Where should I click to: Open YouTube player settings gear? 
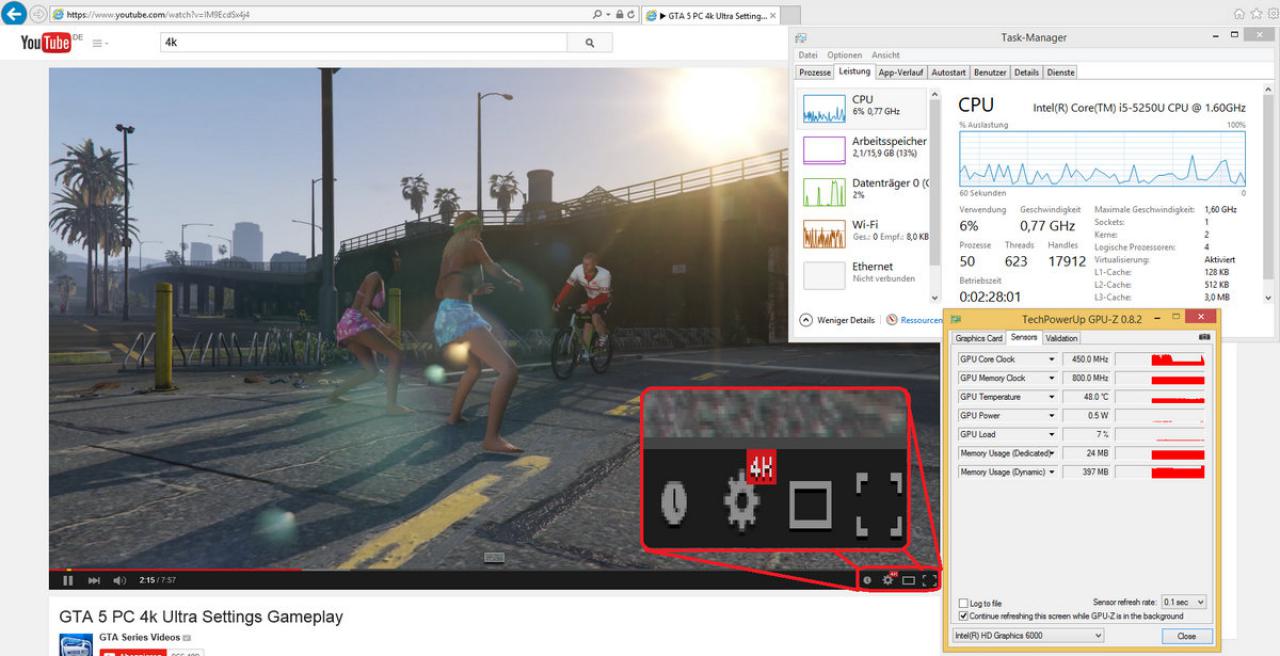click(888, 580)
